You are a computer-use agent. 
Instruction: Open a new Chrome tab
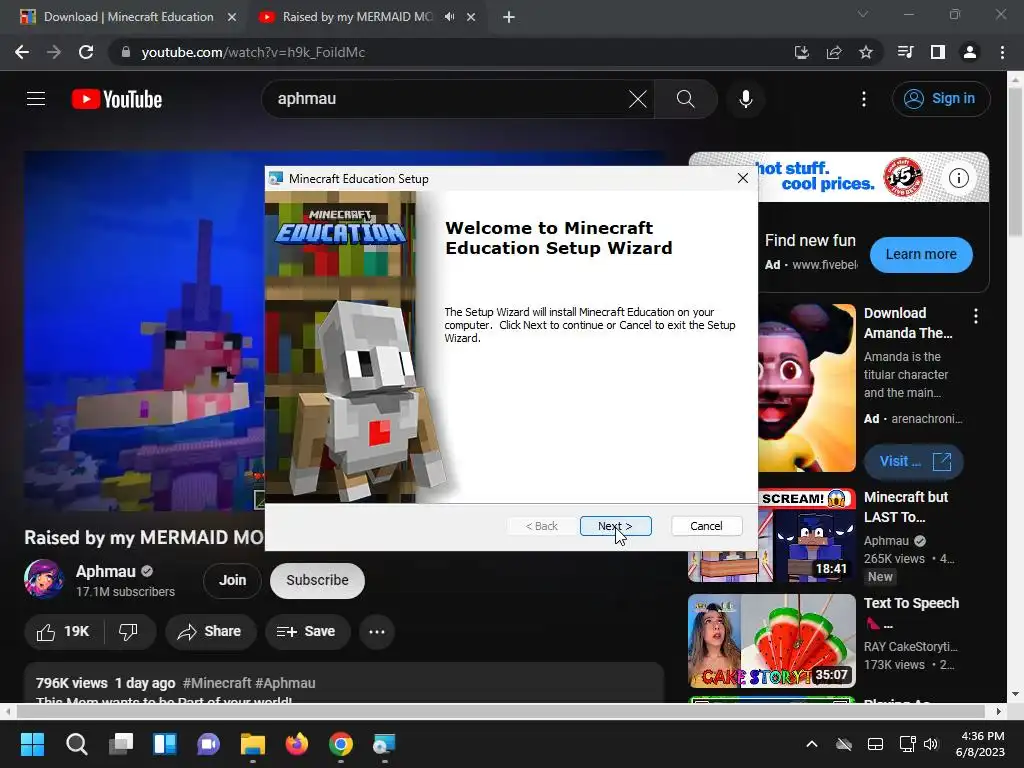(509, 17)
